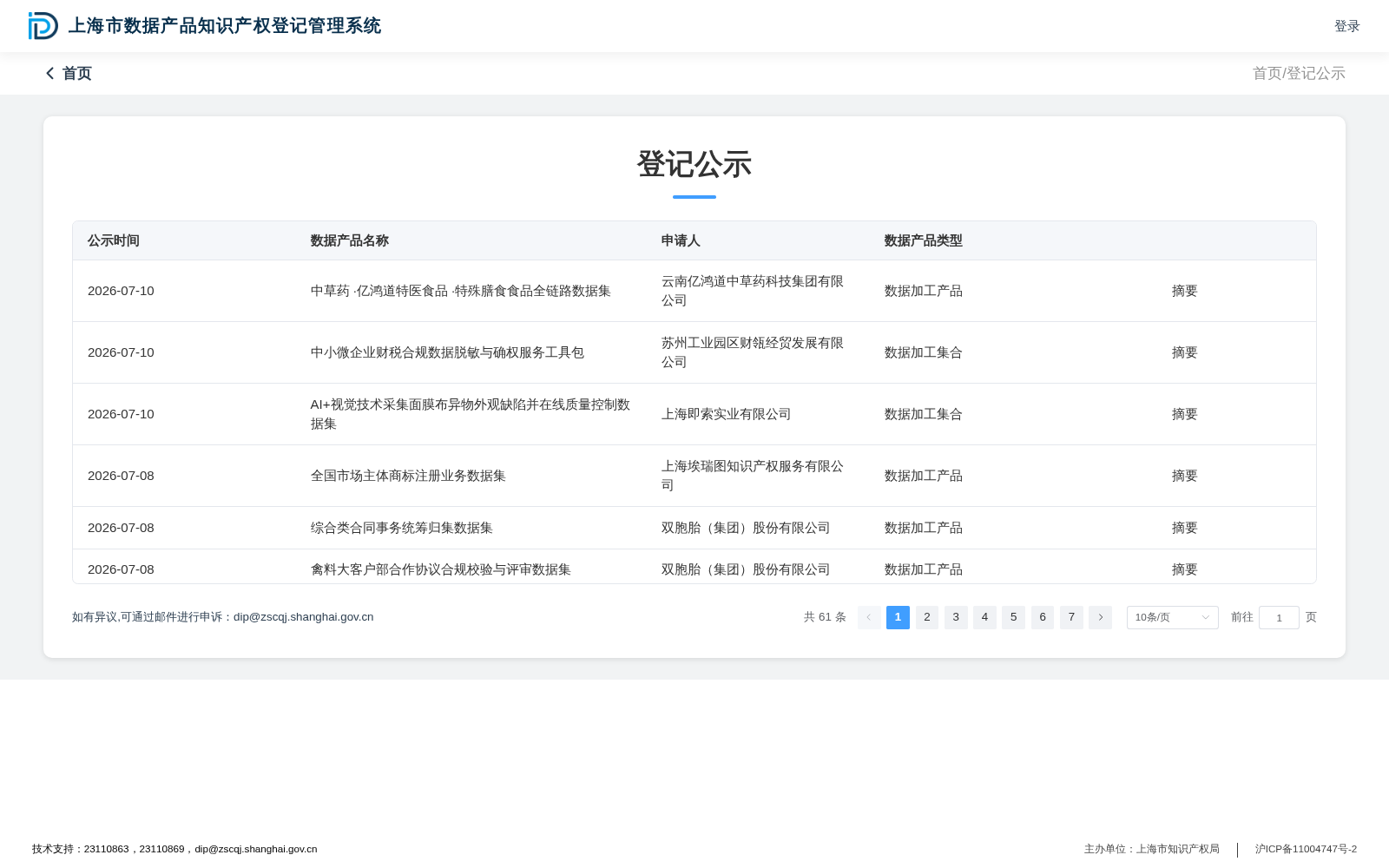Screen dimensions: 1389x868
Task: Select page 7 in pagination
Action: pyautogui.click(x=1071, y=617)
